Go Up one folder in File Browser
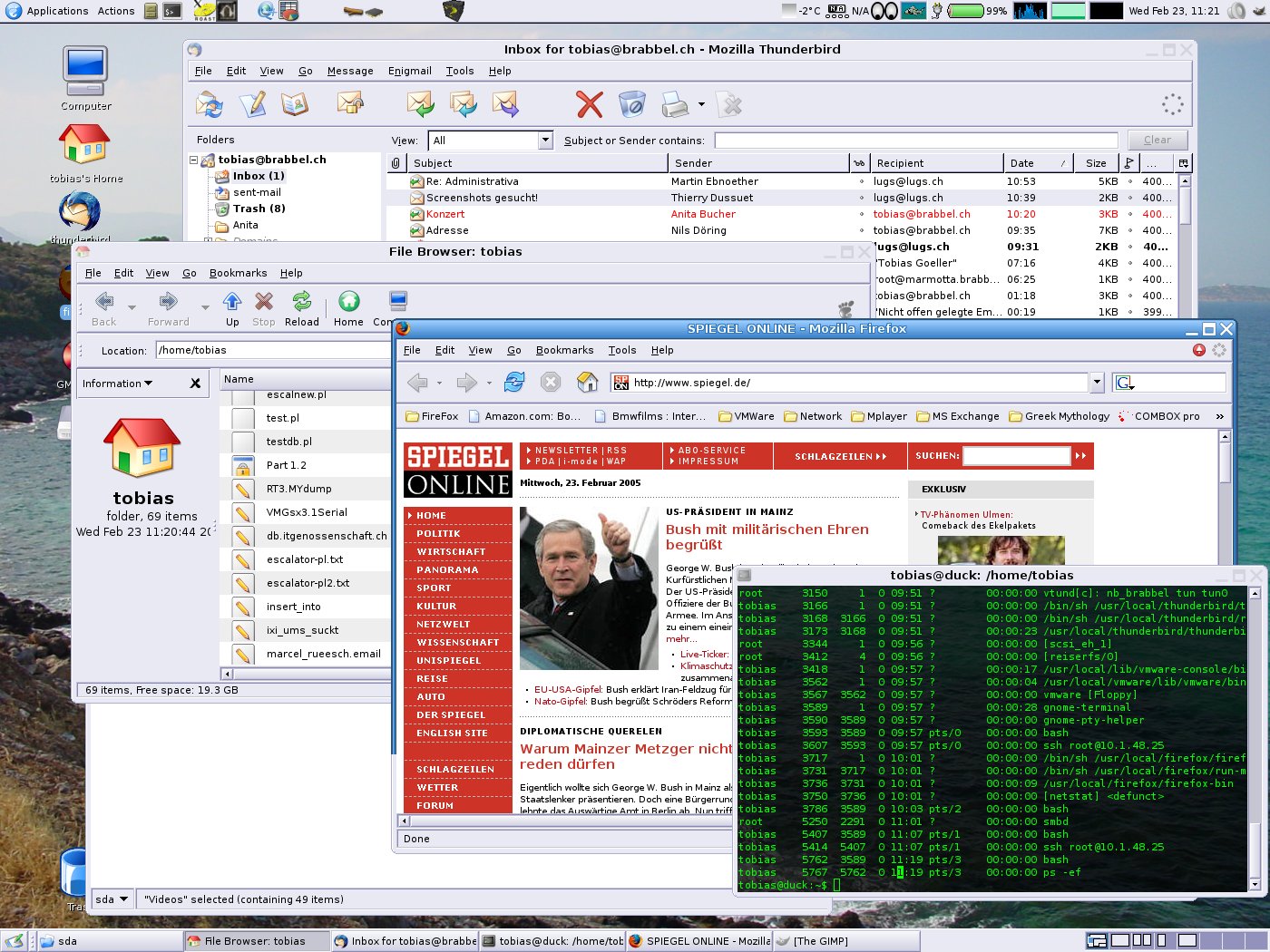The image size is (1270, 952). coord(232,308)
